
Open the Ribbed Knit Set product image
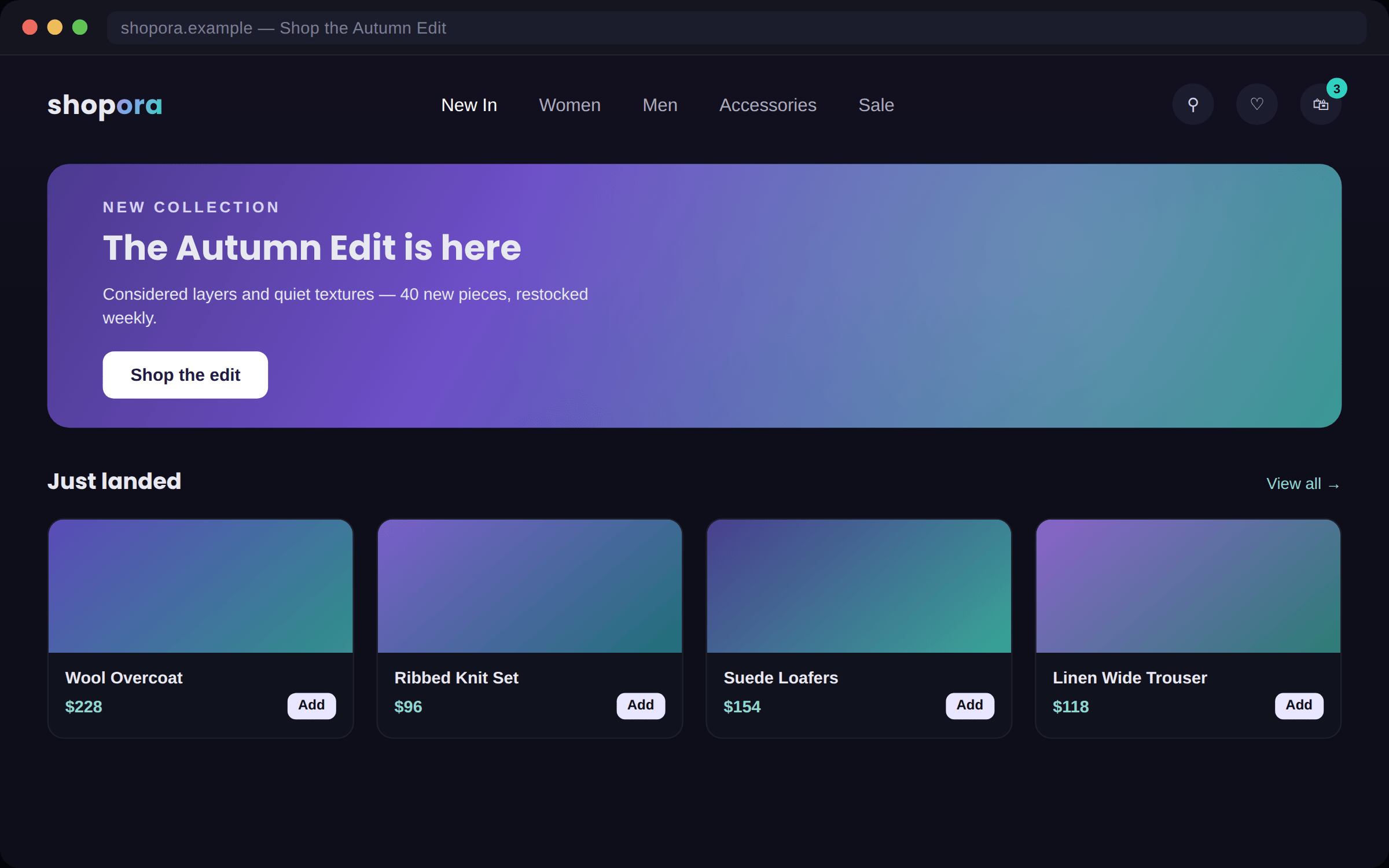click(x=530, y=586)
